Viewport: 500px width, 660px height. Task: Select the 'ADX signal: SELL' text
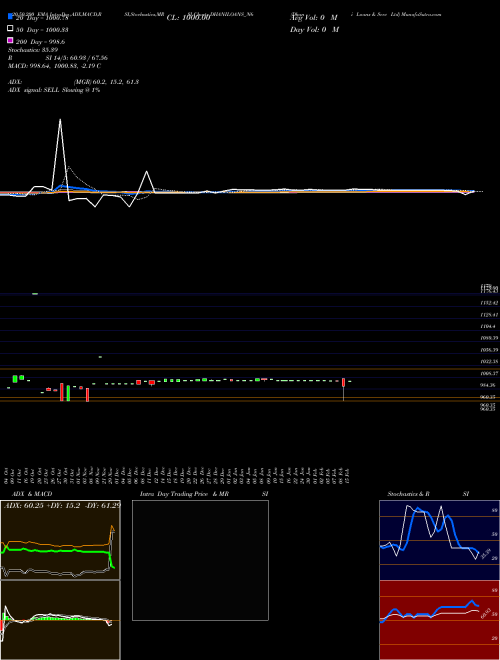click(x=34, y=90)
